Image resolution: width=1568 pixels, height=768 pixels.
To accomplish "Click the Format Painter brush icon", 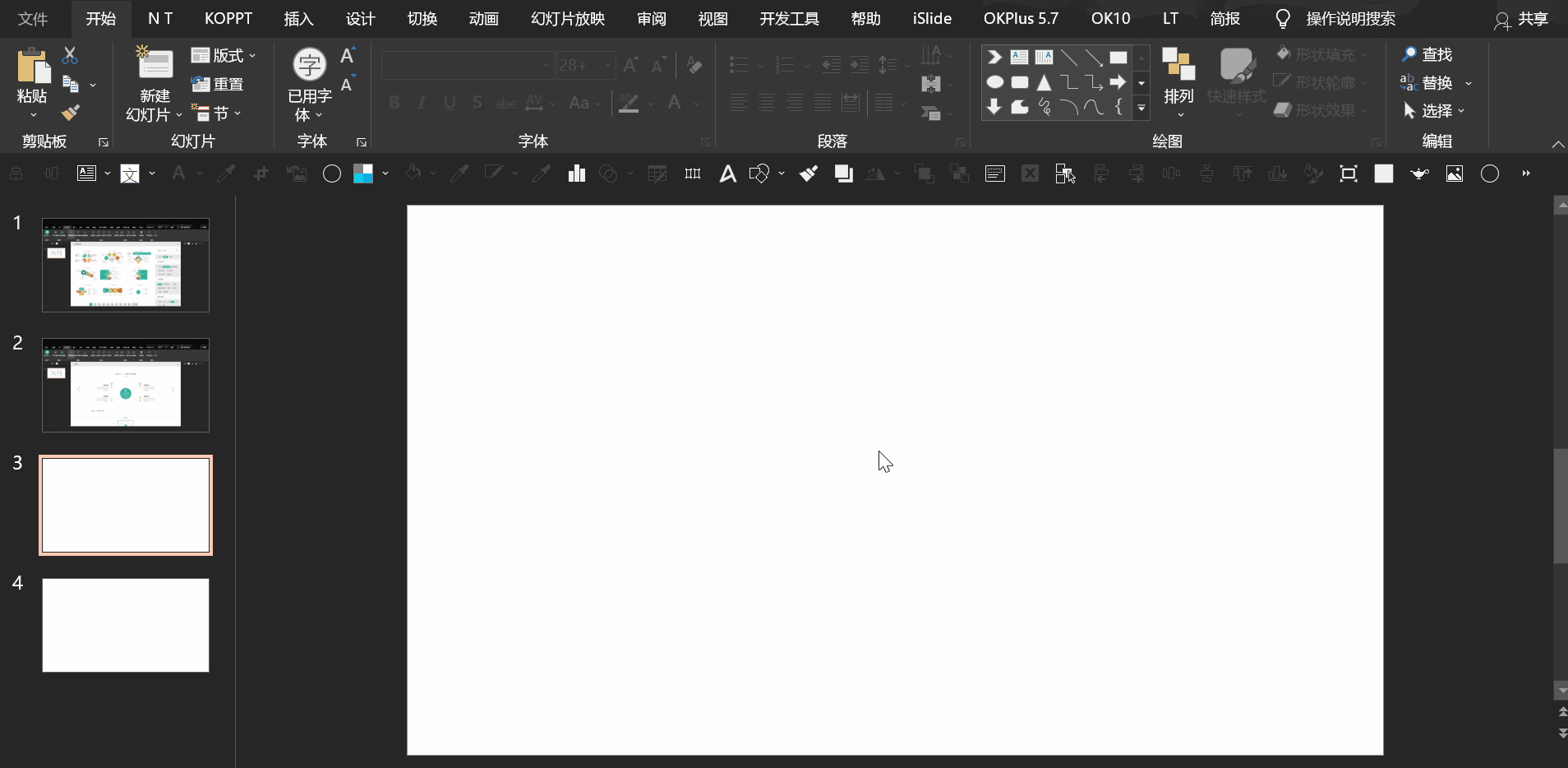I will (x=71, y=113).
